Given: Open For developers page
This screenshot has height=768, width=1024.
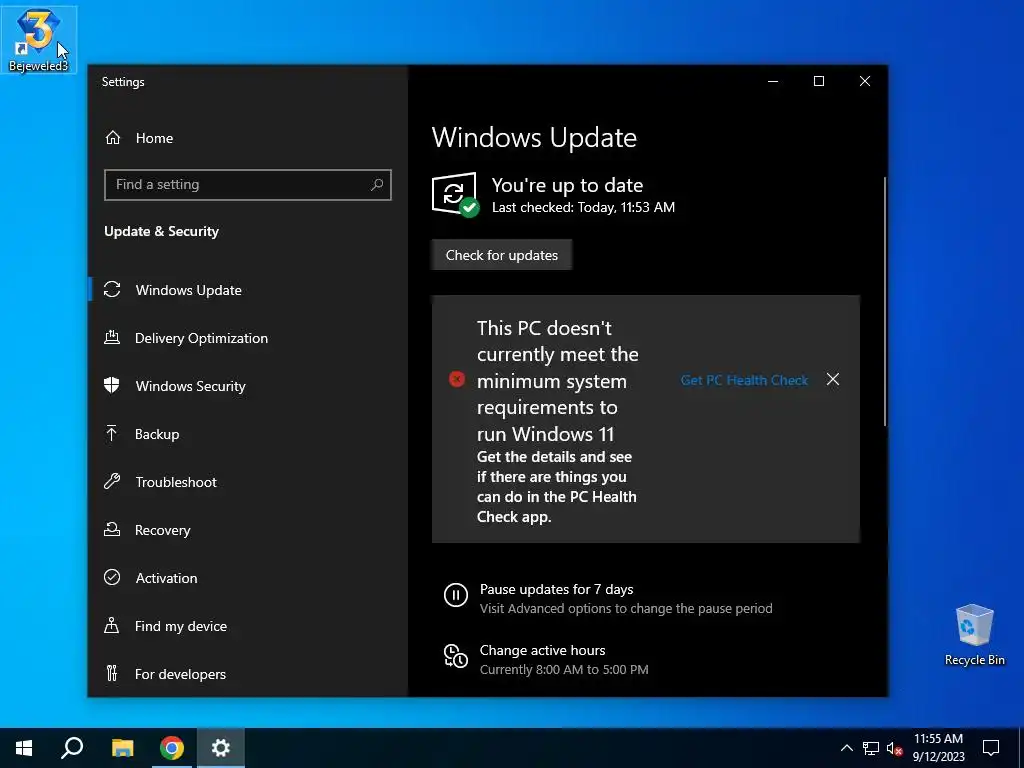Looking at the screenshot, I should [x=180, y=674].
